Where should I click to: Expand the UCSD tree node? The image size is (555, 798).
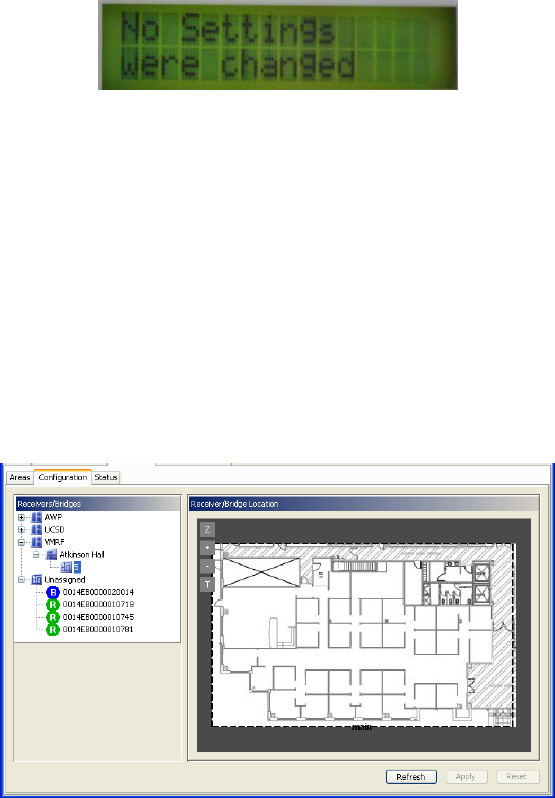click(x=21, y=529)
